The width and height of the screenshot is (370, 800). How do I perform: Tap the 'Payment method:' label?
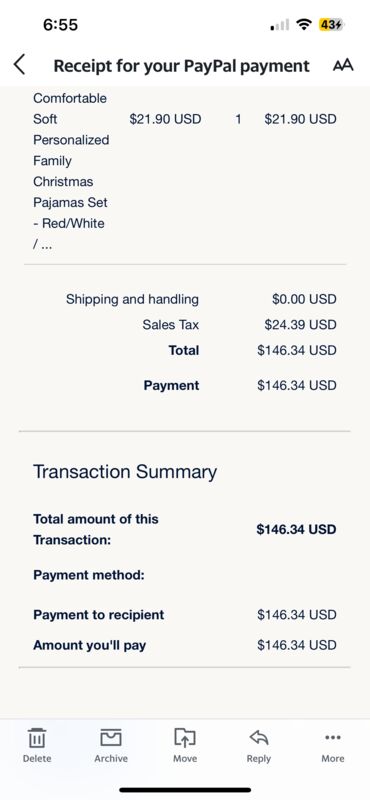click(x=89, y=575)
